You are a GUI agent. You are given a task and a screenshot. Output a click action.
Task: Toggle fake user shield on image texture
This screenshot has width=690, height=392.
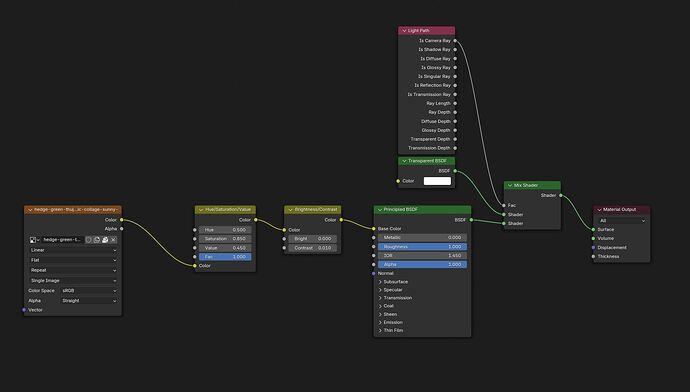click(88, 240)
